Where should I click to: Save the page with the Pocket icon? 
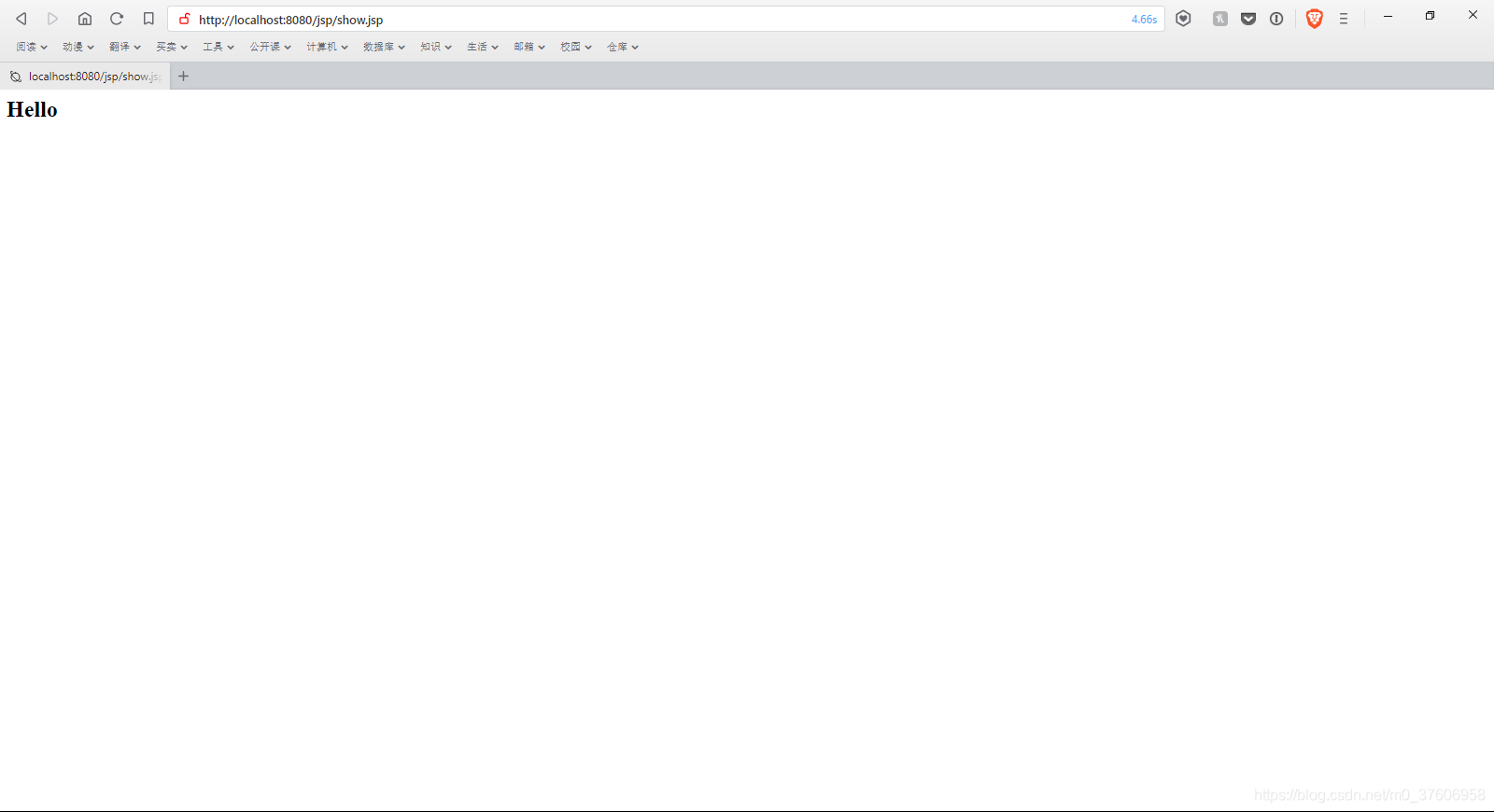(x=1248, y=19)
